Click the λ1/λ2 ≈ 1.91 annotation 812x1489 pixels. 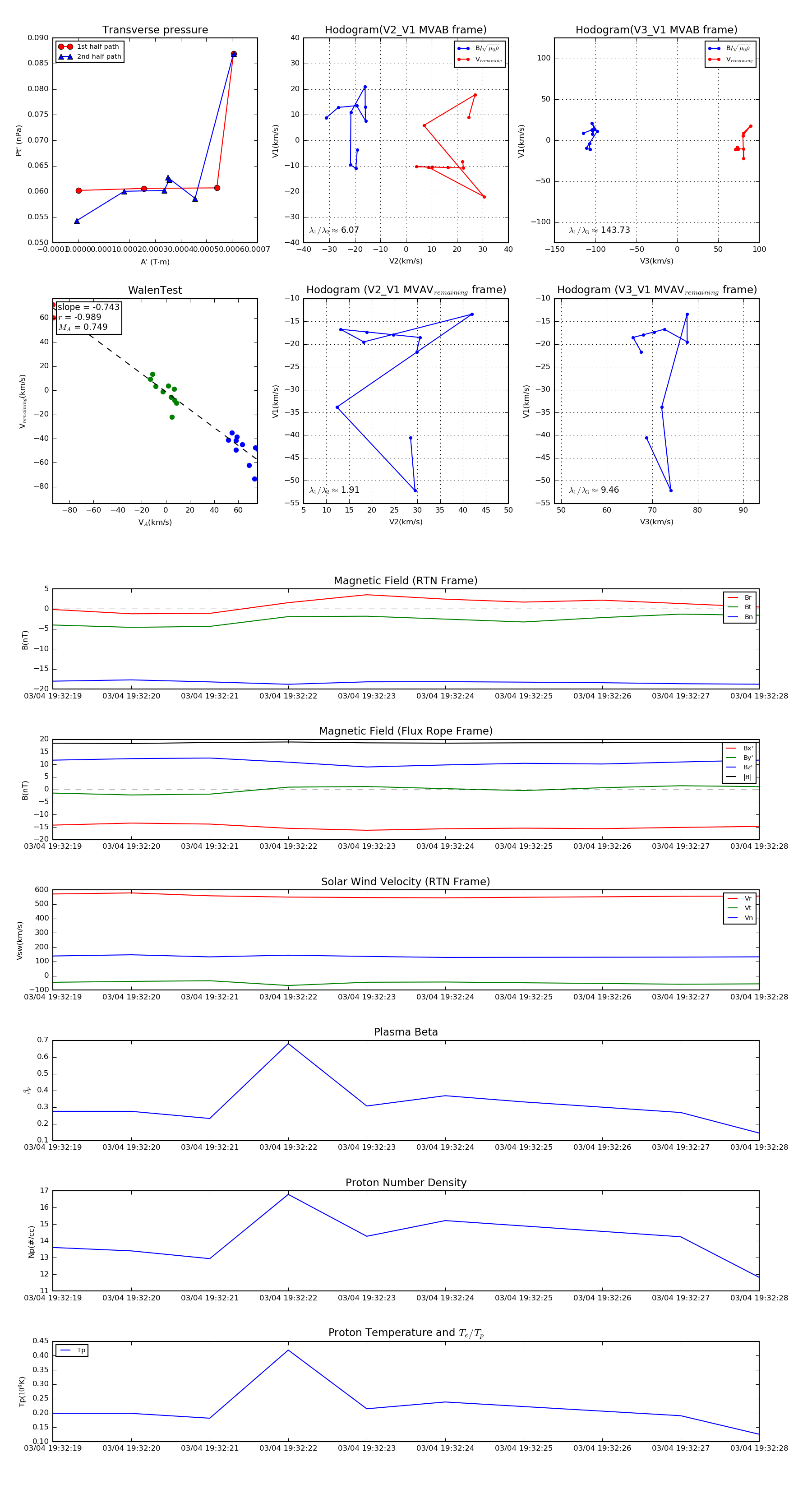click(334, 490)
